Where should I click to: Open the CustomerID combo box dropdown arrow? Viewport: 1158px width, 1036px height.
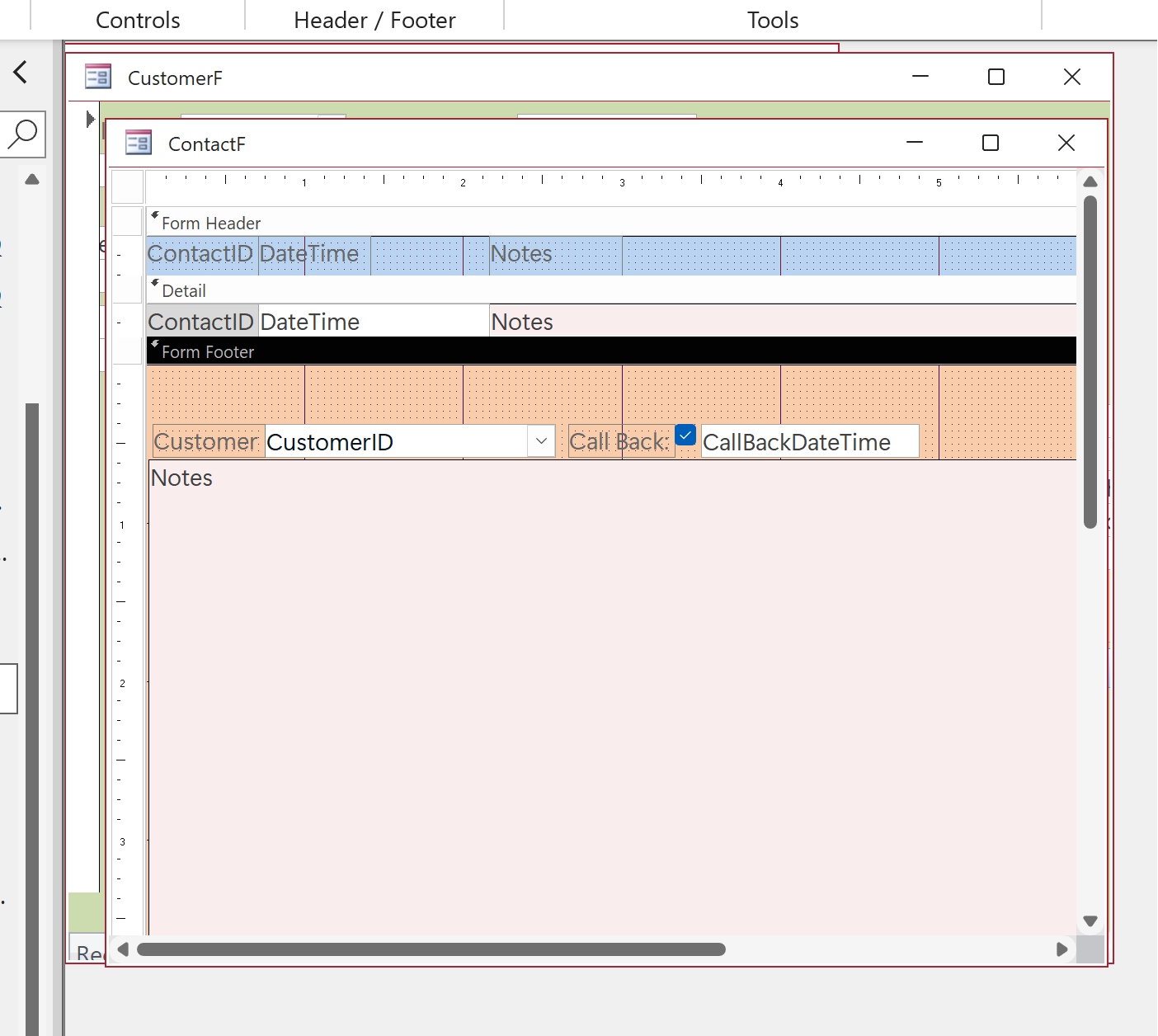[541, 441]
